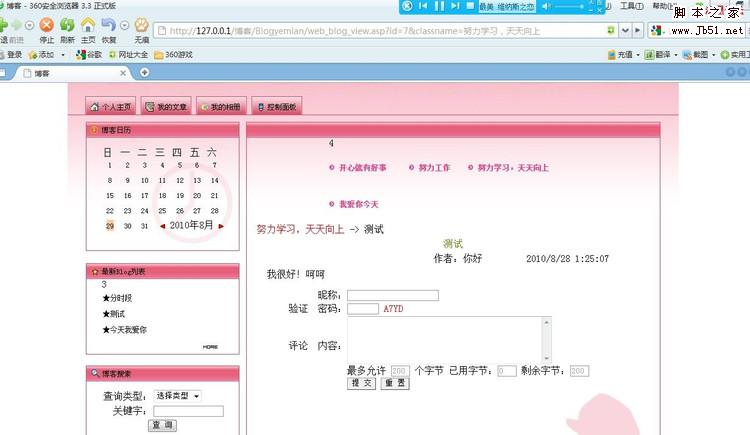Stop playback in music player
750x435 pixels.
point(470,6)
